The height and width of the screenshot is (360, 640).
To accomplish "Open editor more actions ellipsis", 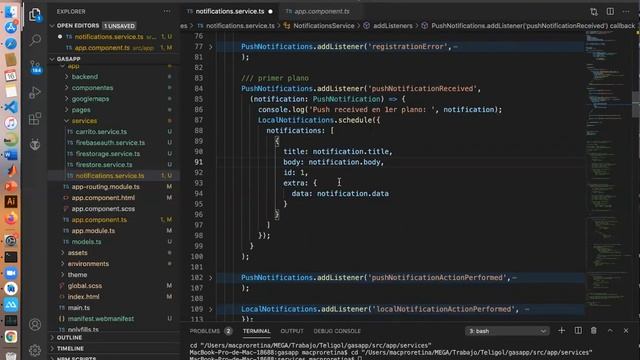I will click(x=626, y=11).
